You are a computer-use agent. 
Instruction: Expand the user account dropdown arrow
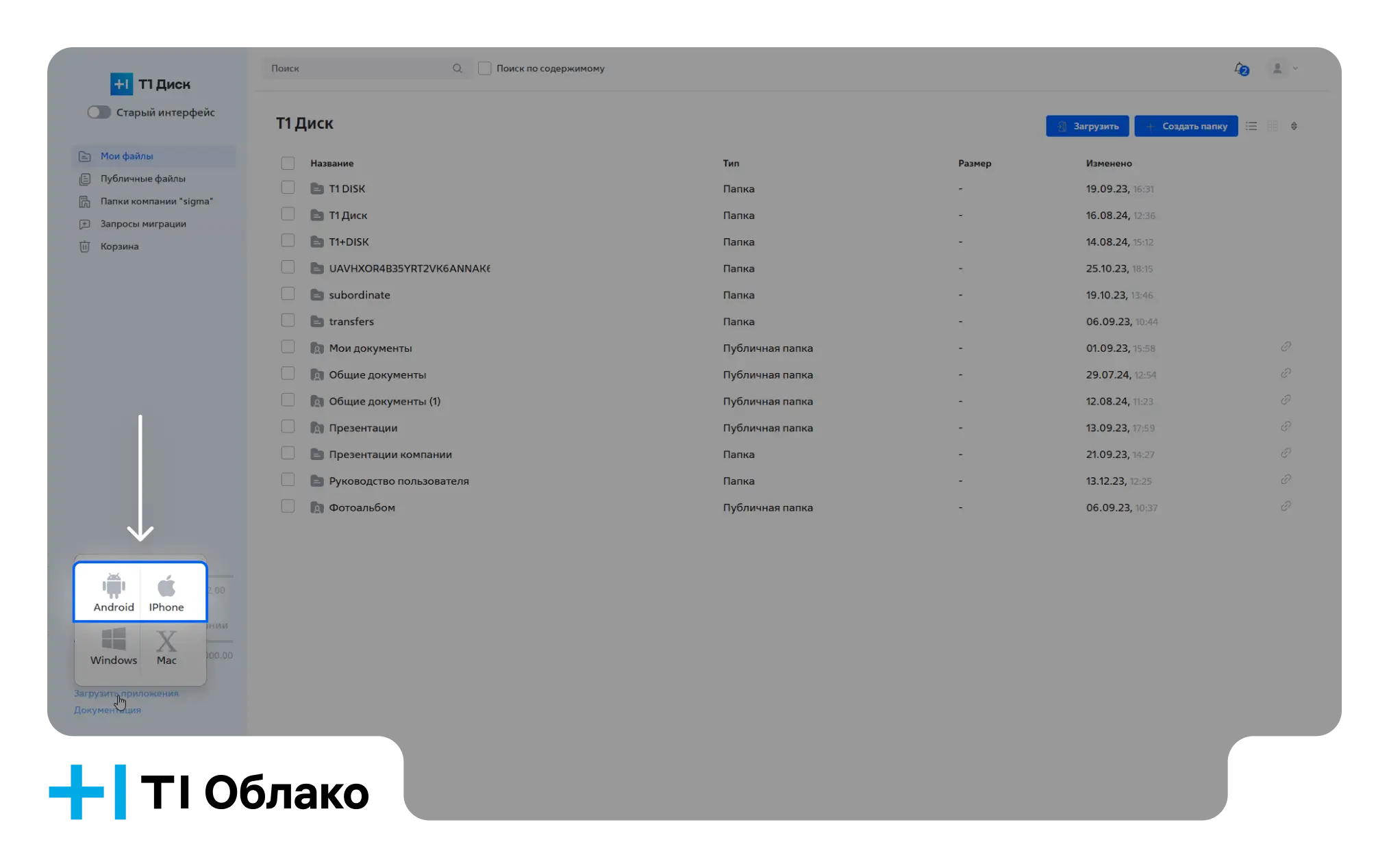pyautogui.click(x=1295, y=68)
